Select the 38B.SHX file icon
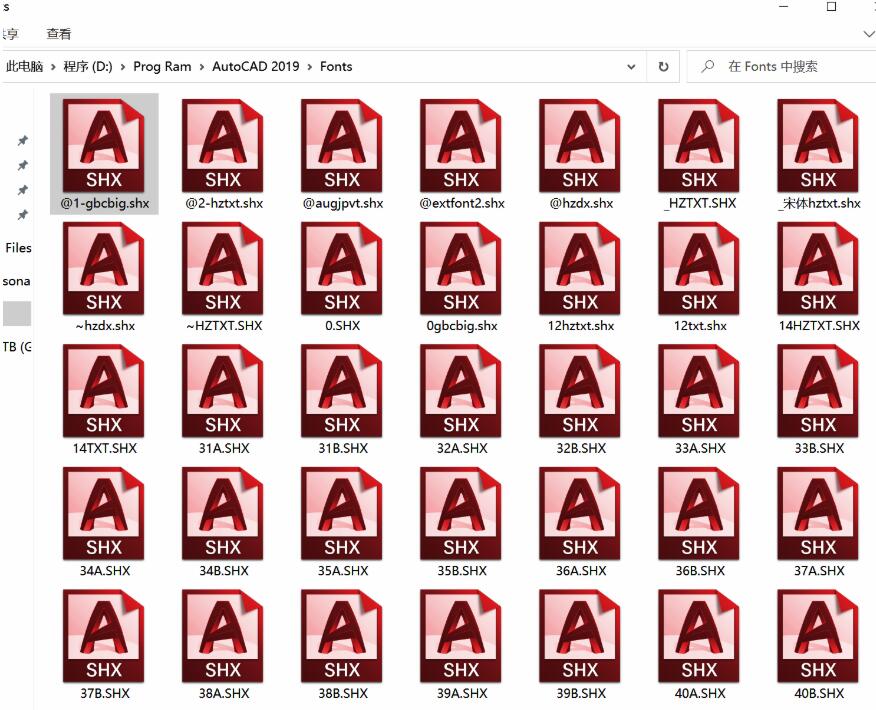The image size is (876, 710). click(x=341, y=635)
